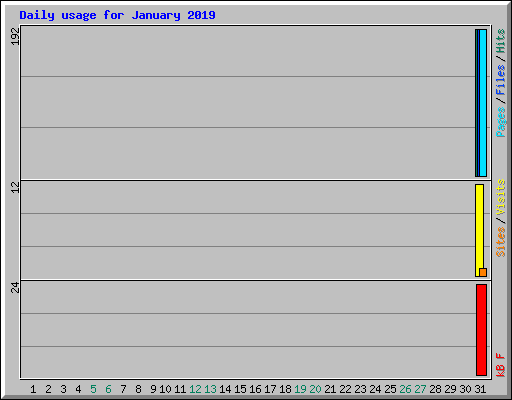Click day label '31' on the x-axis
512x400 pixels.
click(x=480, y=389)
